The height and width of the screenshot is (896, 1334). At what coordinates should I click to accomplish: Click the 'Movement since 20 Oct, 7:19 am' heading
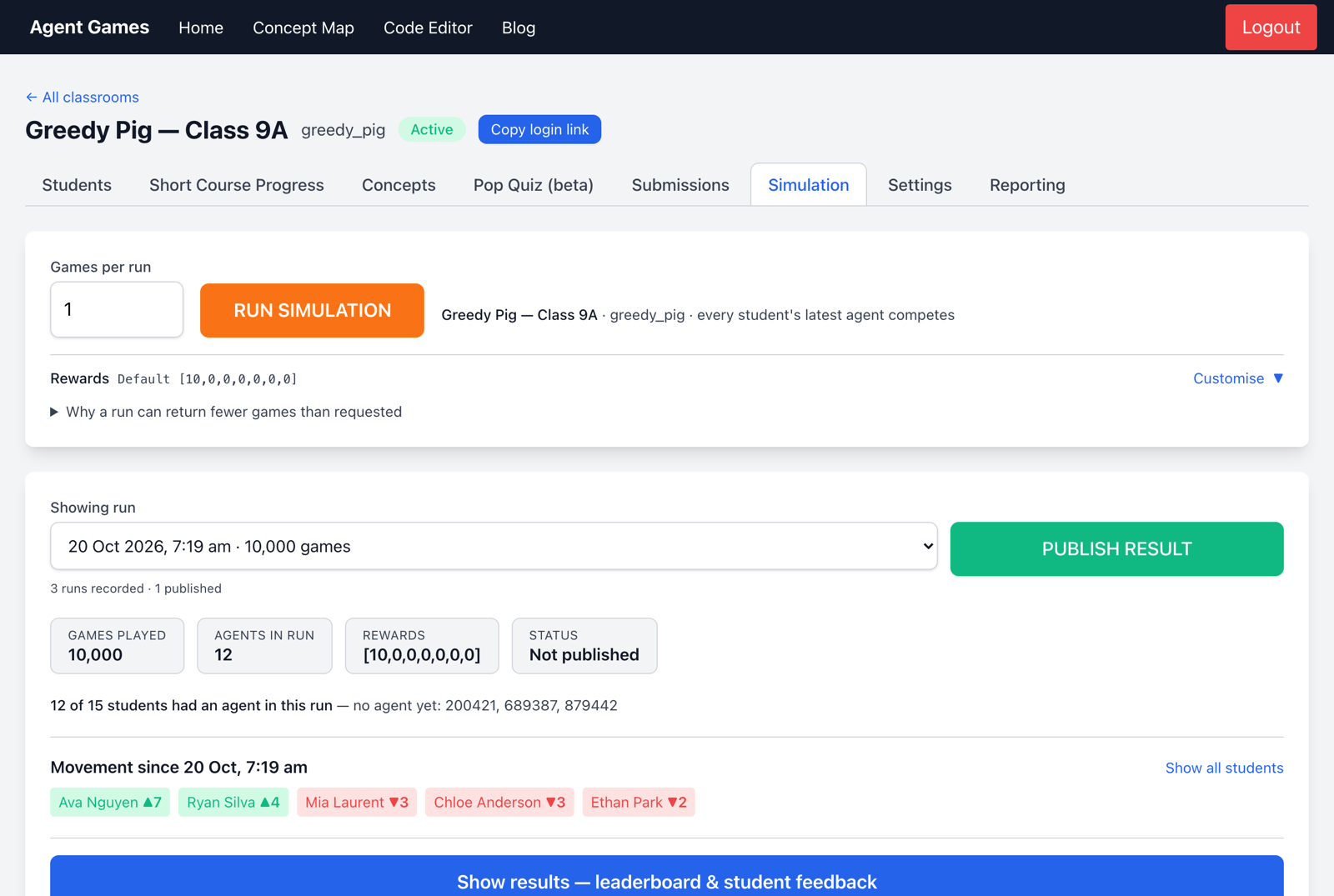(178, 767)
